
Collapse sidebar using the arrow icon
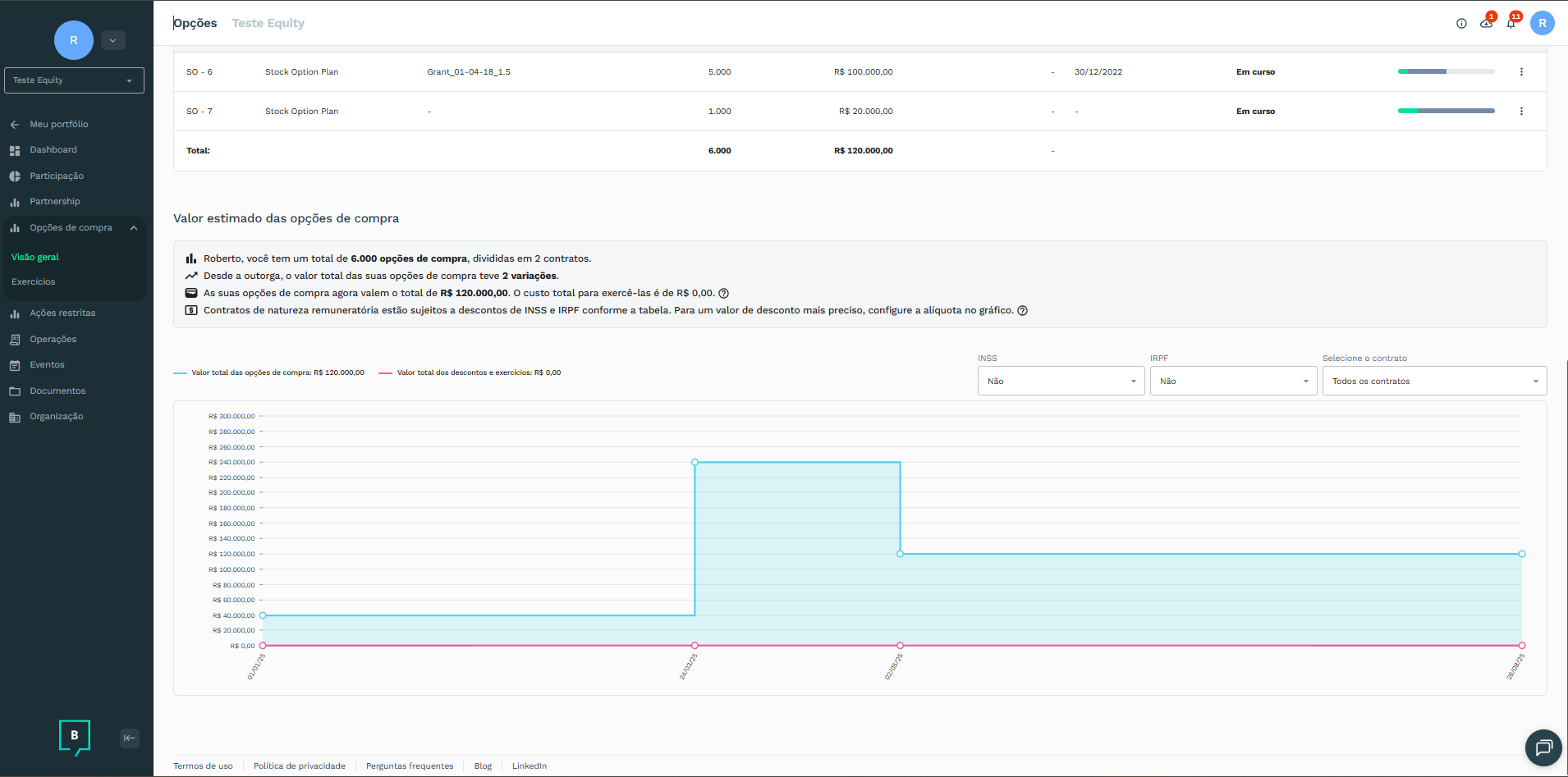130,738
